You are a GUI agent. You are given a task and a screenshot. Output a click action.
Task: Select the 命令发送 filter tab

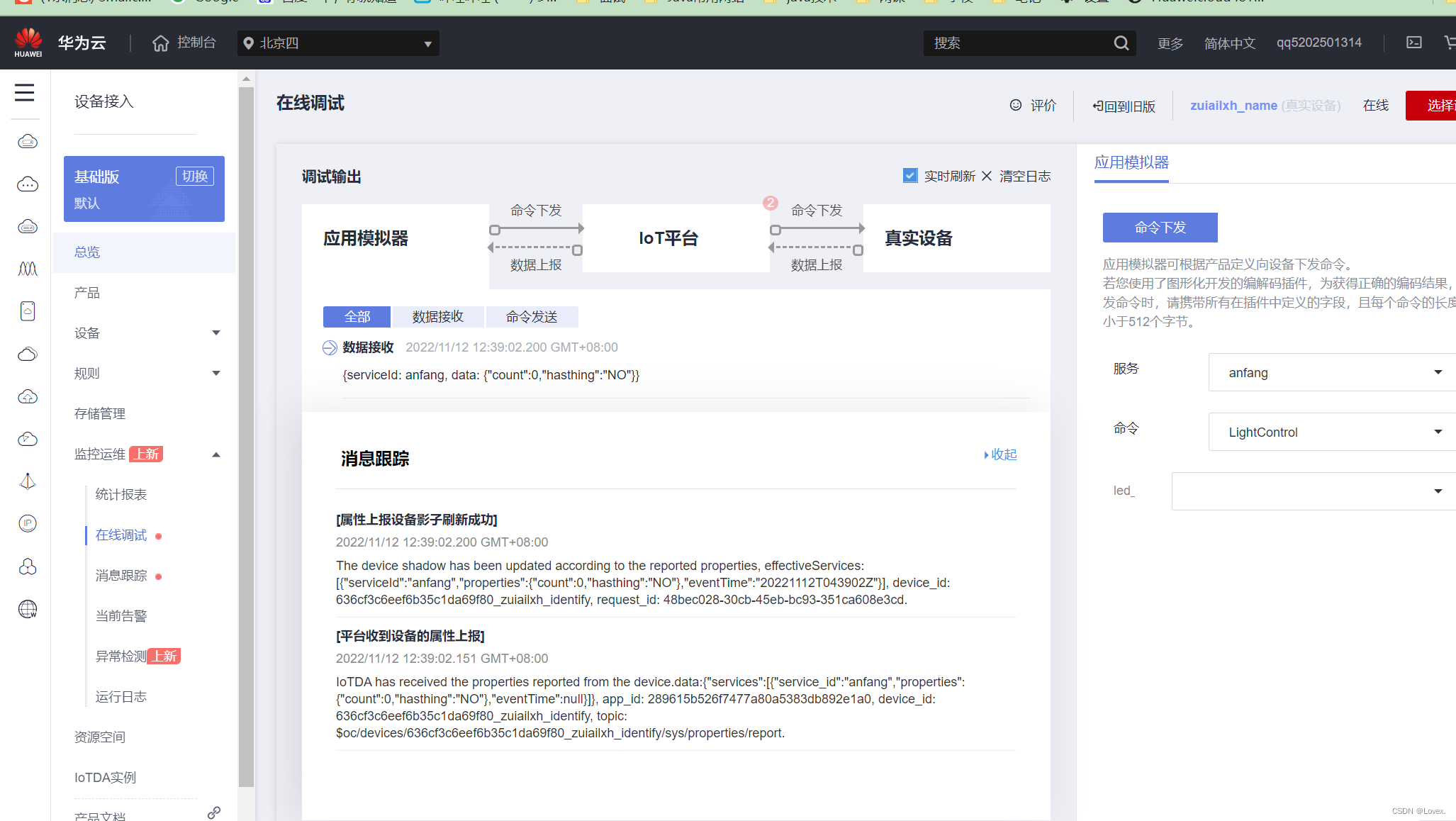tap(532, 316)
